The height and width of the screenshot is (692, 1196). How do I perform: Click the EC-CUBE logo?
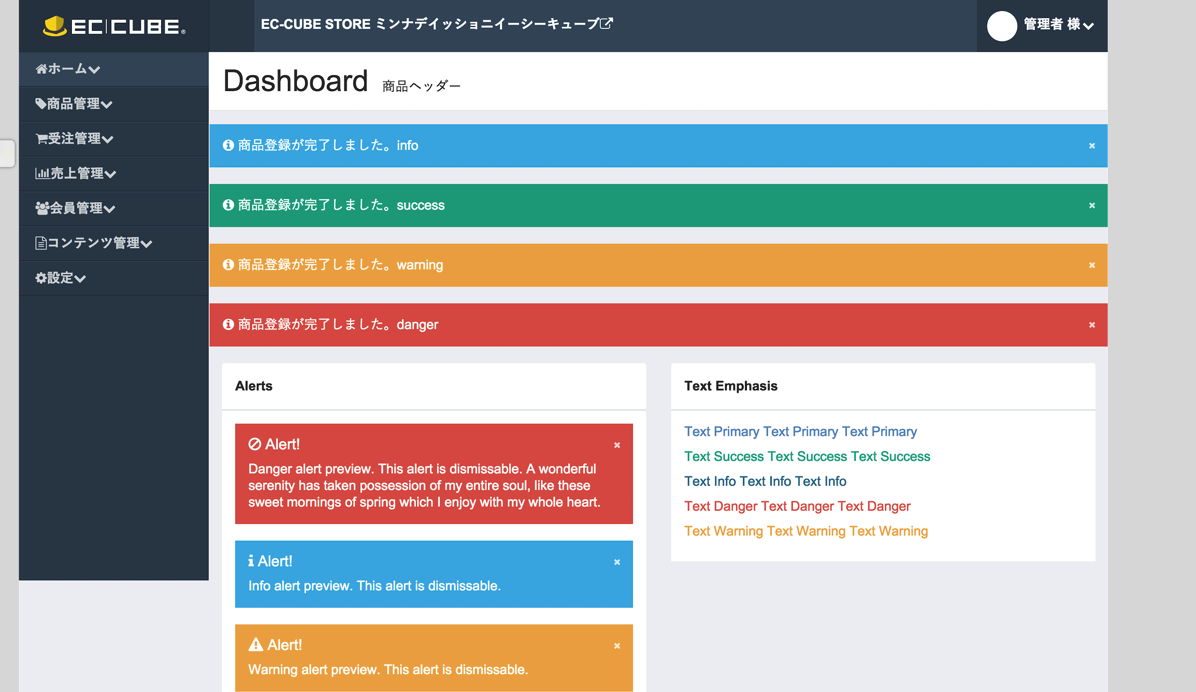[114, 27]
